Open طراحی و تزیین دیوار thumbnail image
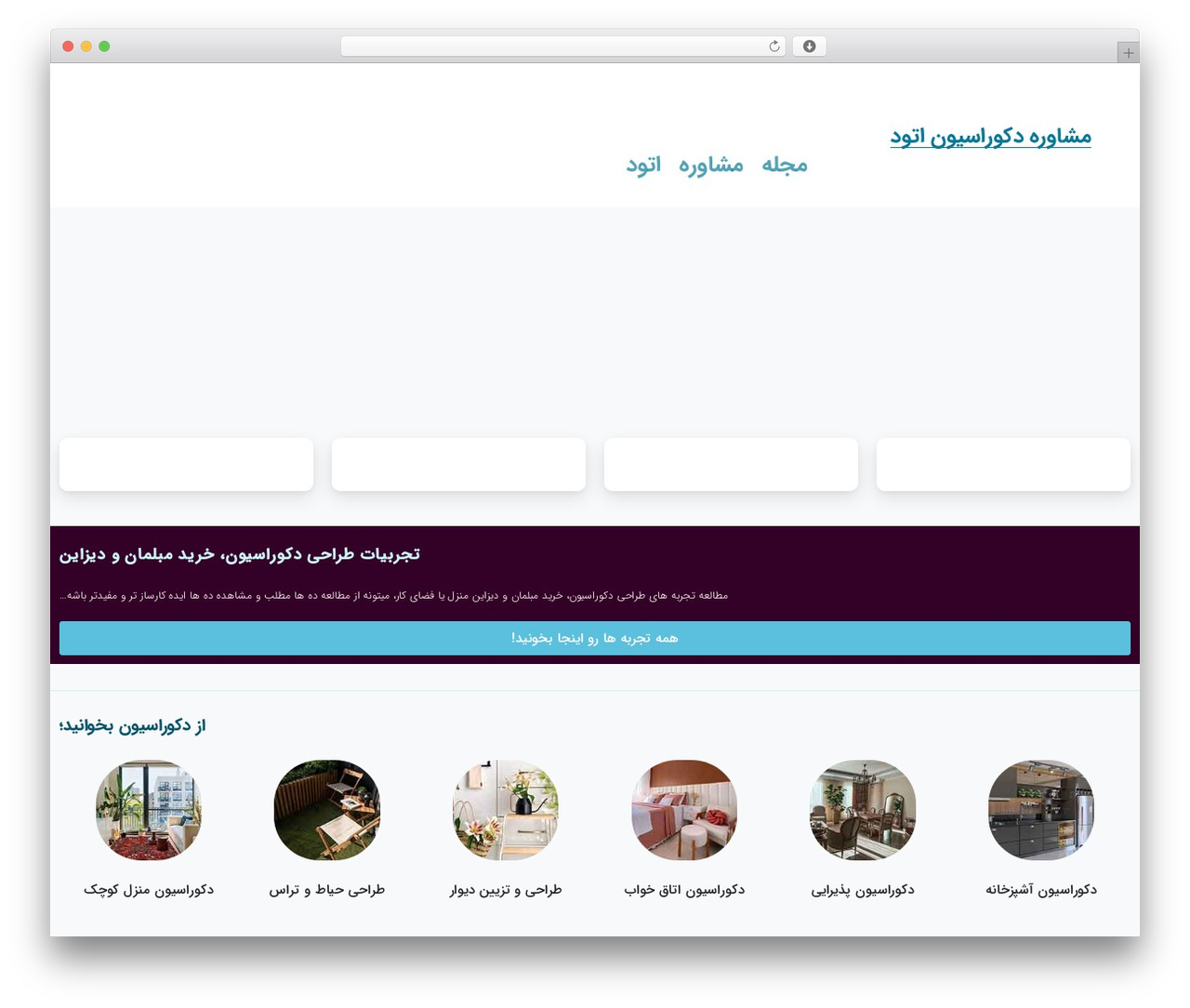This screenshot has height=1008, width=1190. coord(506,810)
